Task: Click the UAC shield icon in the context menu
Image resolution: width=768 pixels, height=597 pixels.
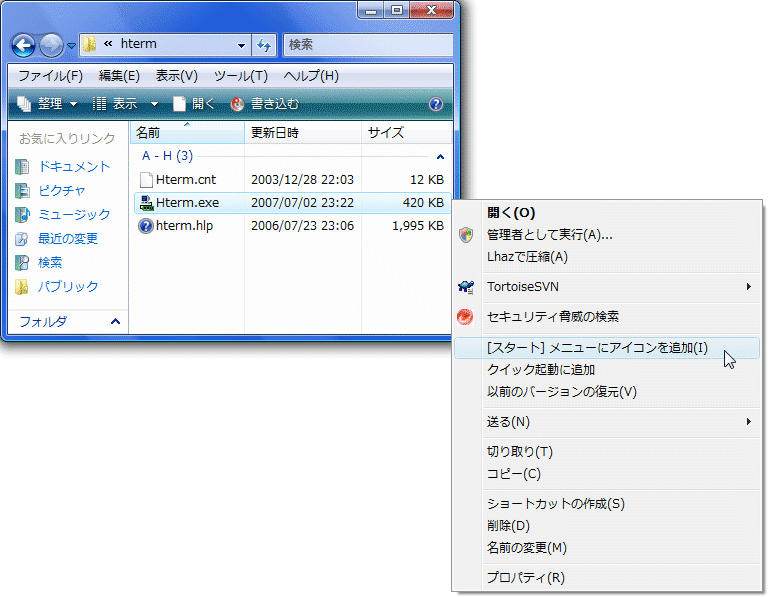Action: 466,235
